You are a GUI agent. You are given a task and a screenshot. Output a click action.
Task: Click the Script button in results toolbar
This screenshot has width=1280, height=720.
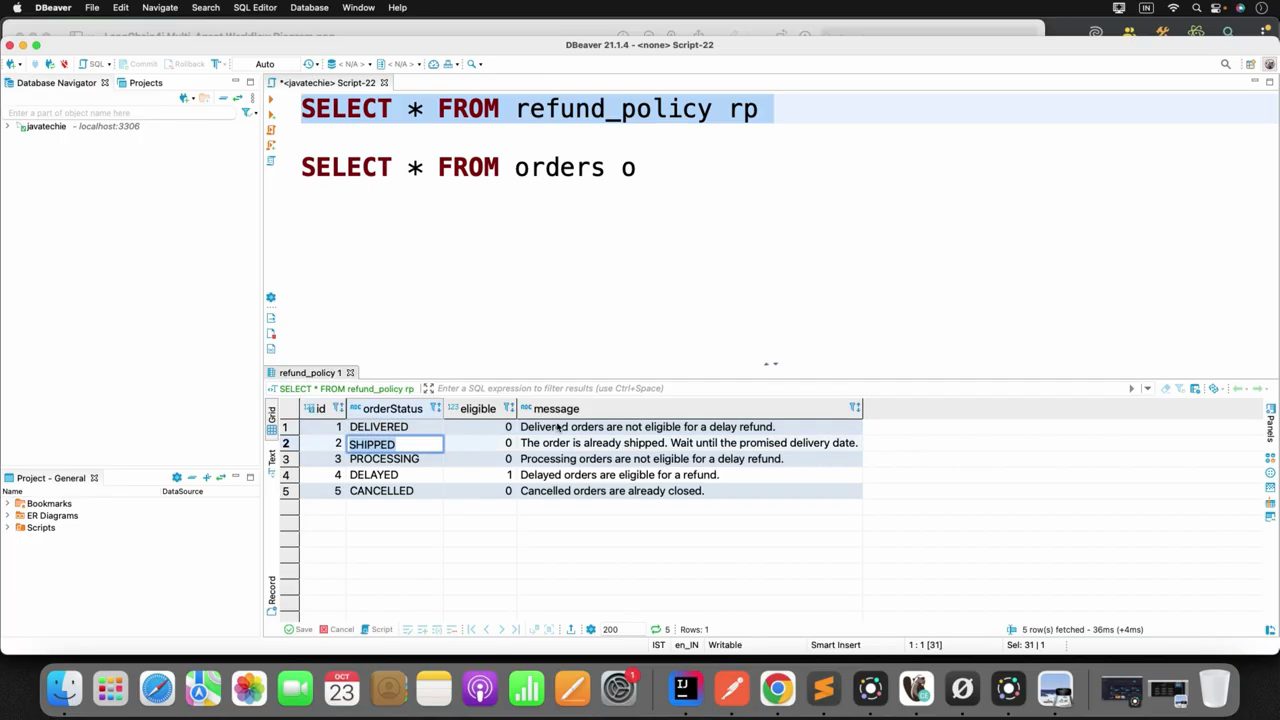pos(376,630)
